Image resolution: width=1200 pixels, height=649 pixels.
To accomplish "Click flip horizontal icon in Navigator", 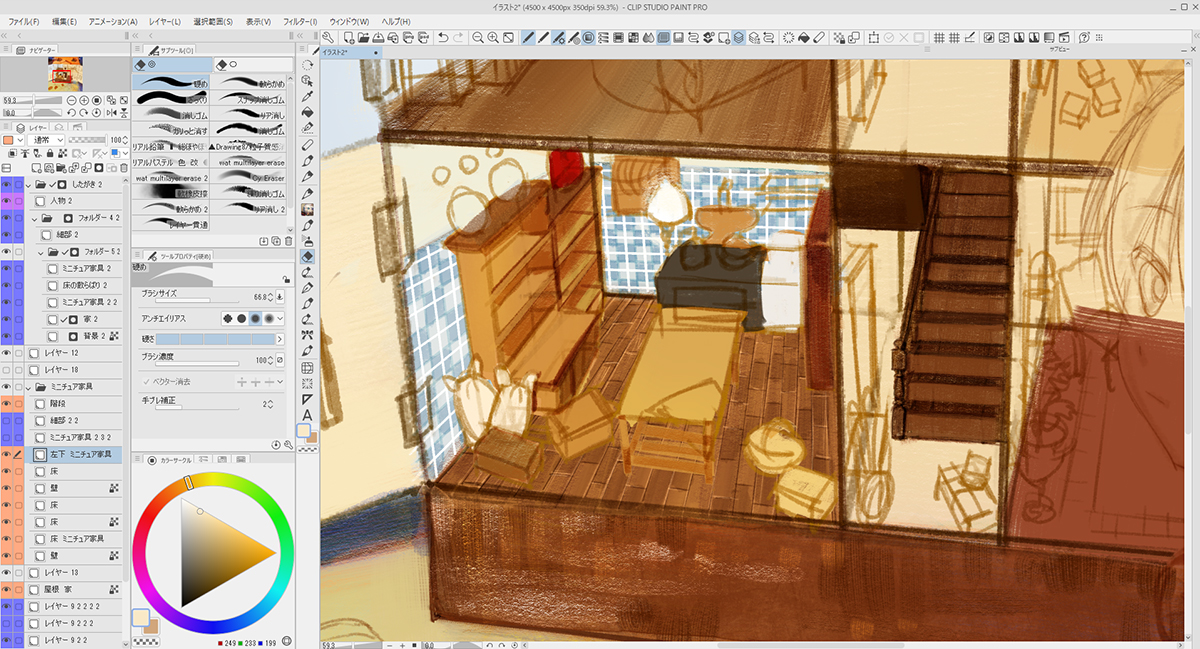I will pos(111,113).
